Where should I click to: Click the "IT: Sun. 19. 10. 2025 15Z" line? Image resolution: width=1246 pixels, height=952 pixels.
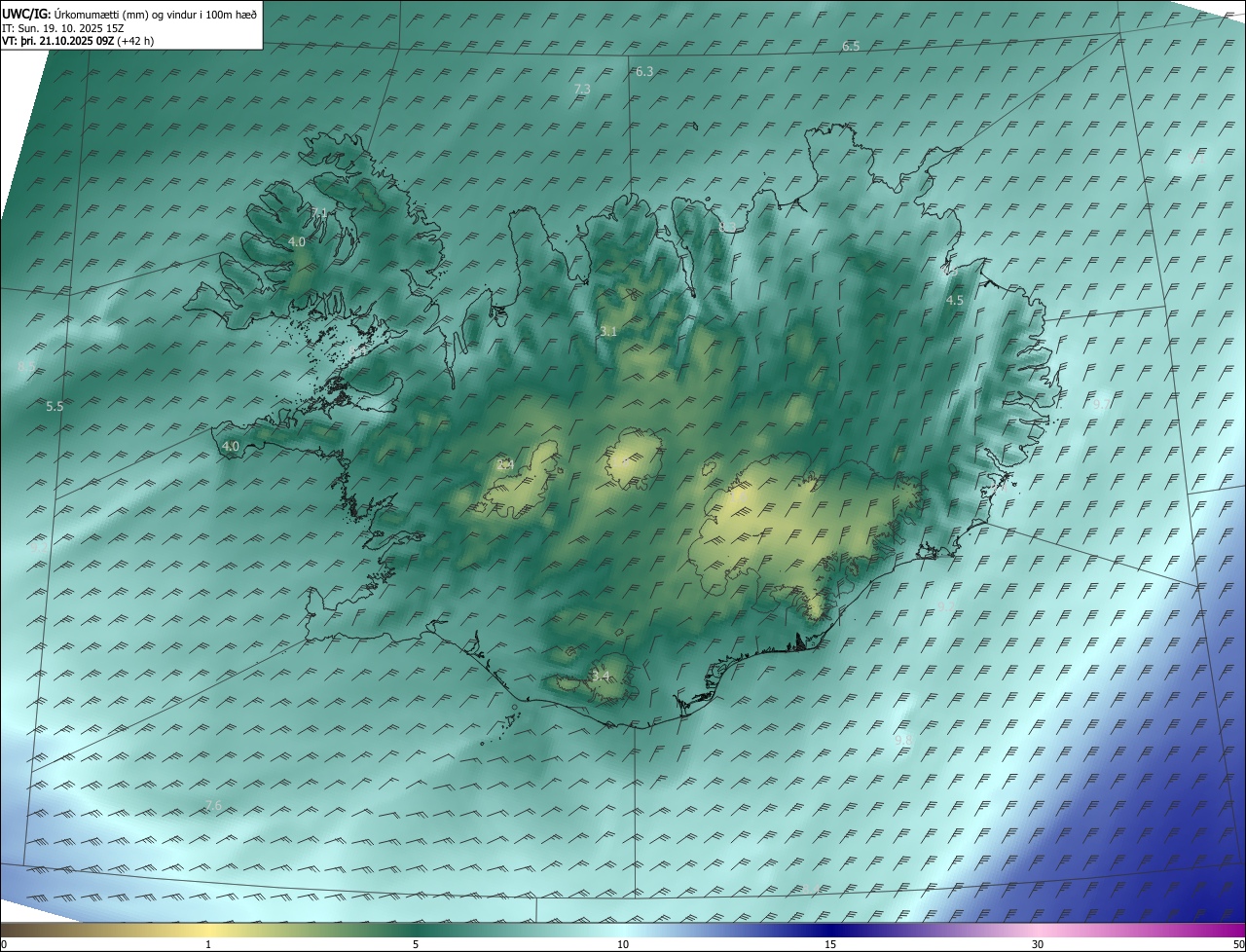tap(62, 28)
